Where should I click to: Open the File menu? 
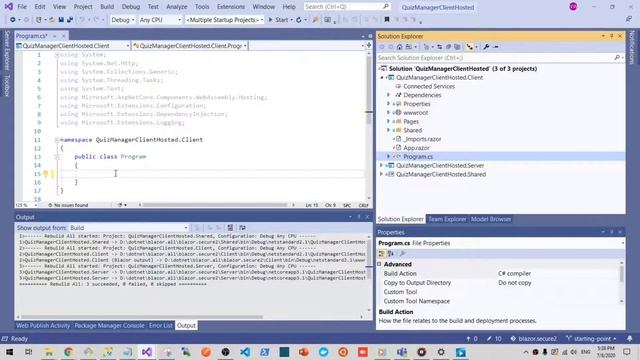click(x=22, y=7)
